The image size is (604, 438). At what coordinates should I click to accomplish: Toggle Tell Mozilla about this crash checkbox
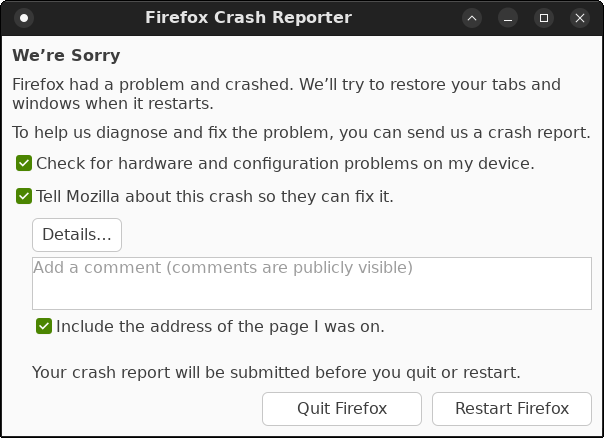[24, 196]
